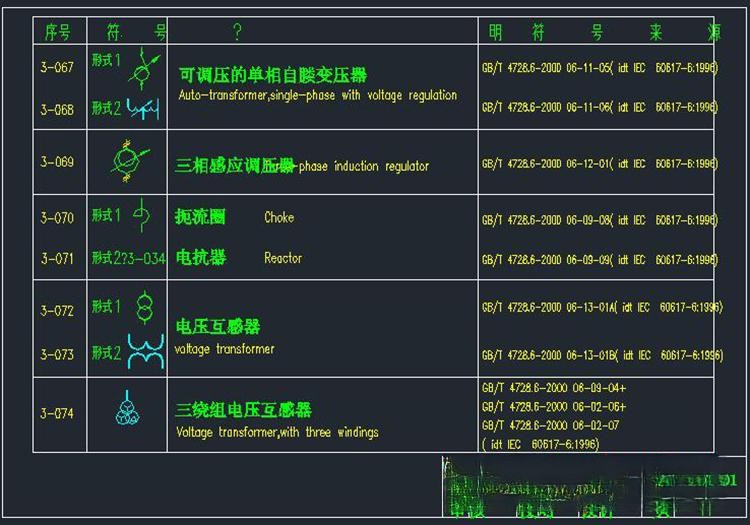Click the 形式2 label in row 3-068
The image size is (750, 525).
pos(106,109)
